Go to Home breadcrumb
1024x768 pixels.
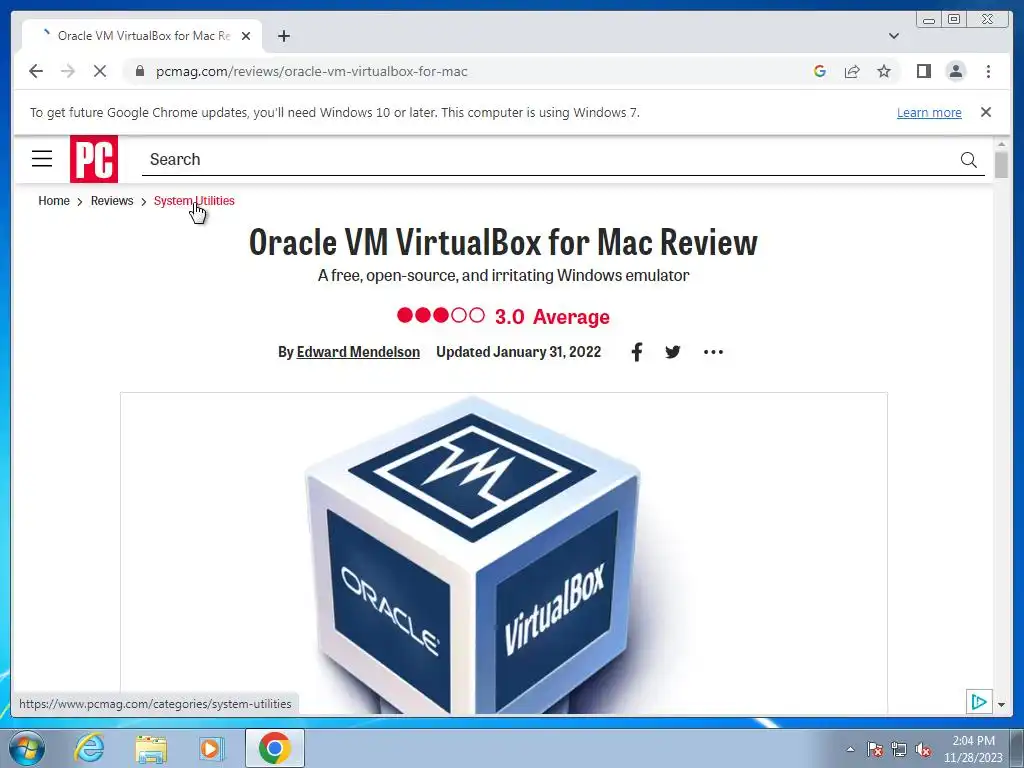click(54, 200)
